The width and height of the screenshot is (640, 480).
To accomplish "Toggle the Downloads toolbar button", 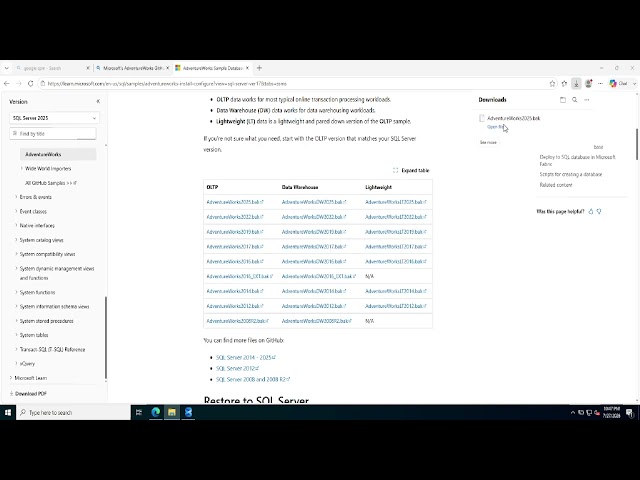I will point(576,83).
